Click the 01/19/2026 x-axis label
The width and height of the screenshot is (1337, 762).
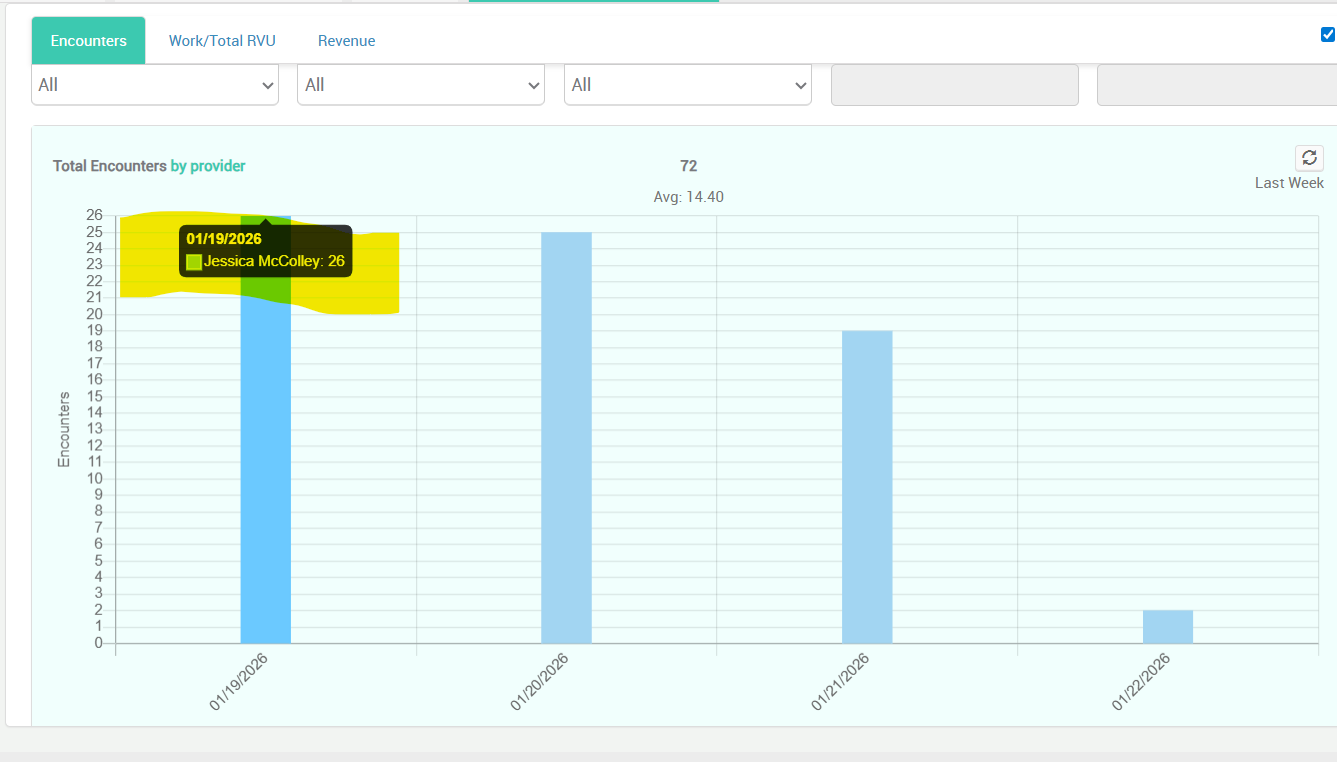(x=236, y=681)
